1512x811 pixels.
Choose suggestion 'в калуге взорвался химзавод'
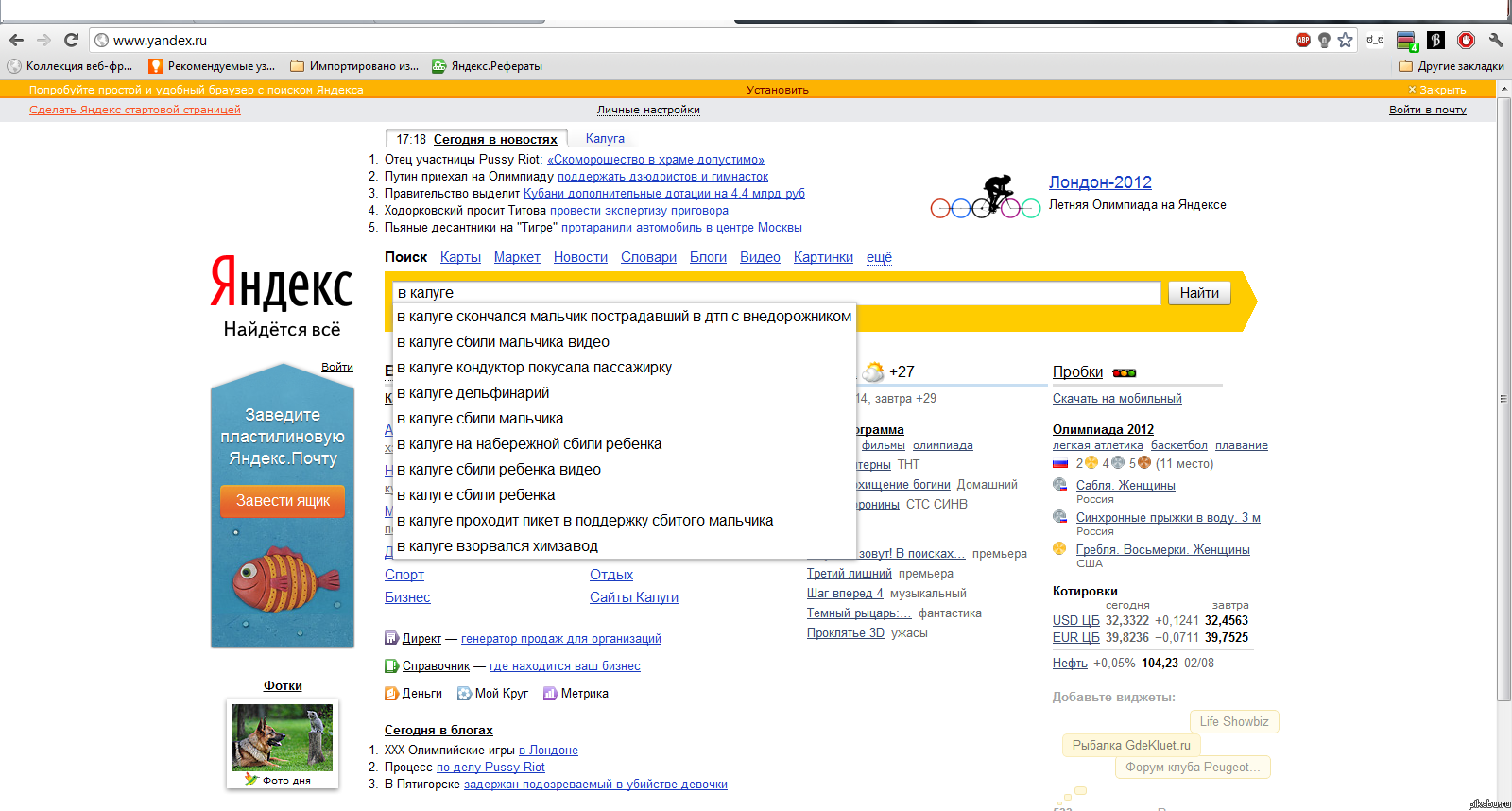click(624, 546)
